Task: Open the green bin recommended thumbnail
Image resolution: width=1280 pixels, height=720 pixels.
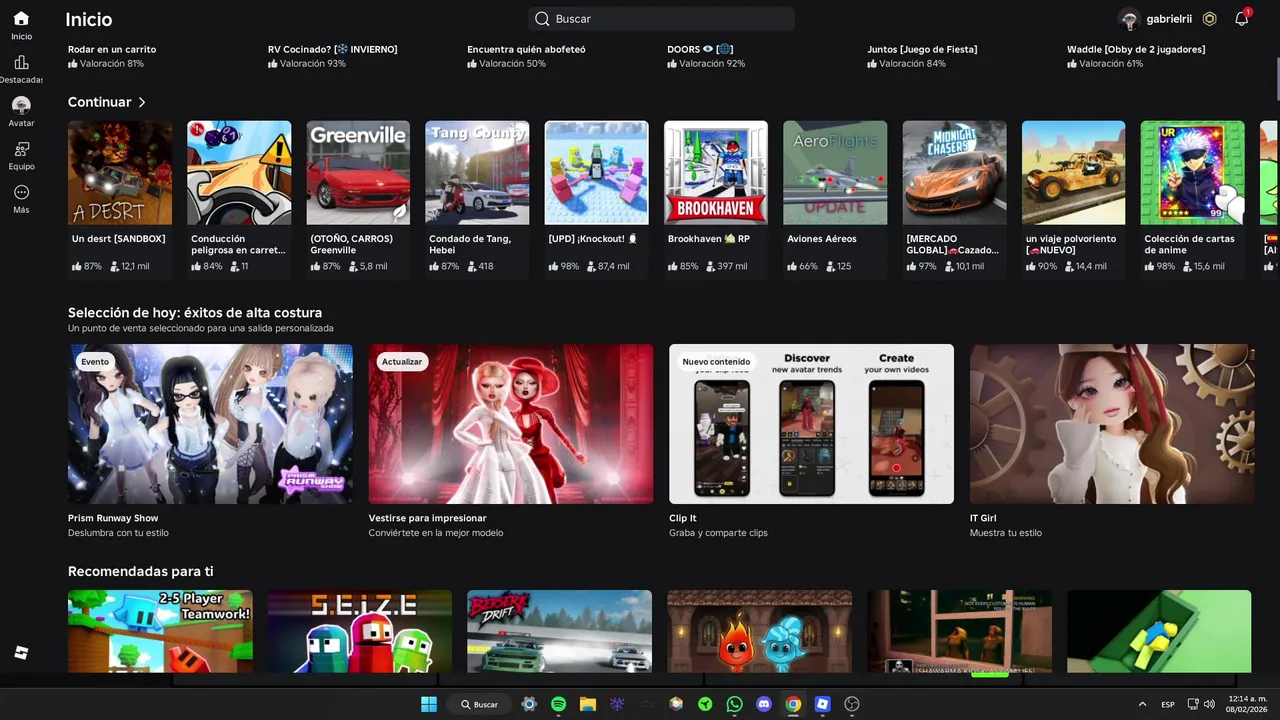Action: [x=1159, y=631]
